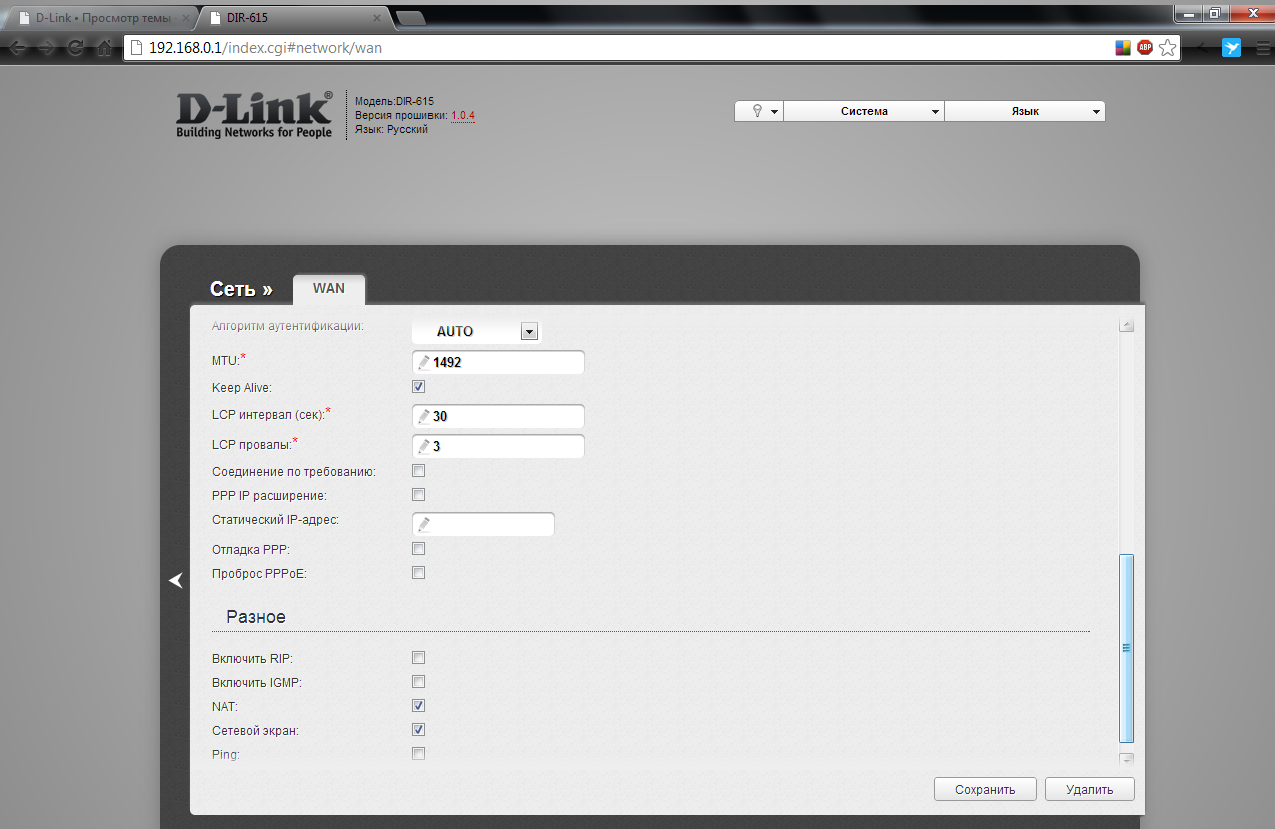Screen dimensions: 1275x829
Task: Open the light bulb hints menu
Action: pyautogui.click(x=759, y=111)
